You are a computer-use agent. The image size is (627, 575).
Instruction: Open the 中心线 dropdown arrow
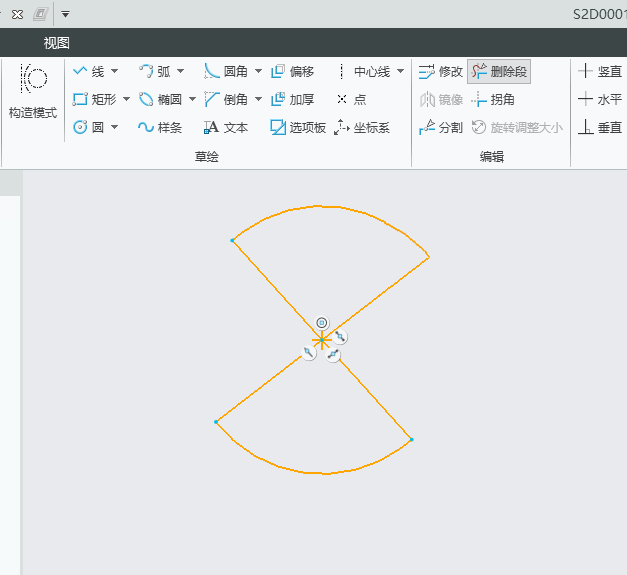tap(400, 72)
